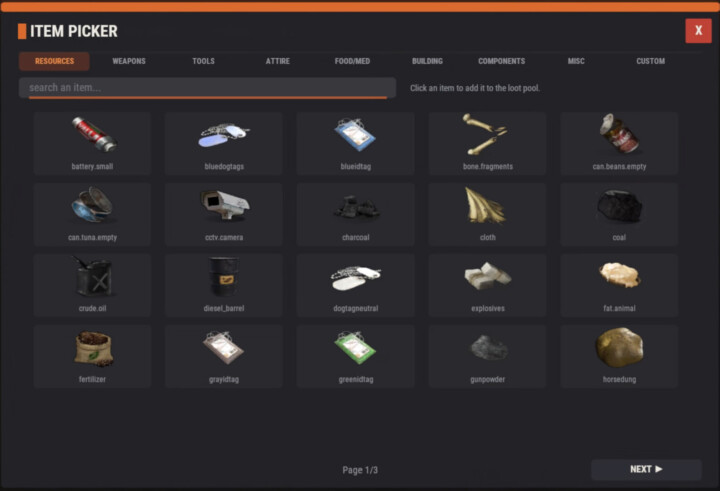Focus the search an item field
The image size is (720, 491).
[x=208, y=88]
